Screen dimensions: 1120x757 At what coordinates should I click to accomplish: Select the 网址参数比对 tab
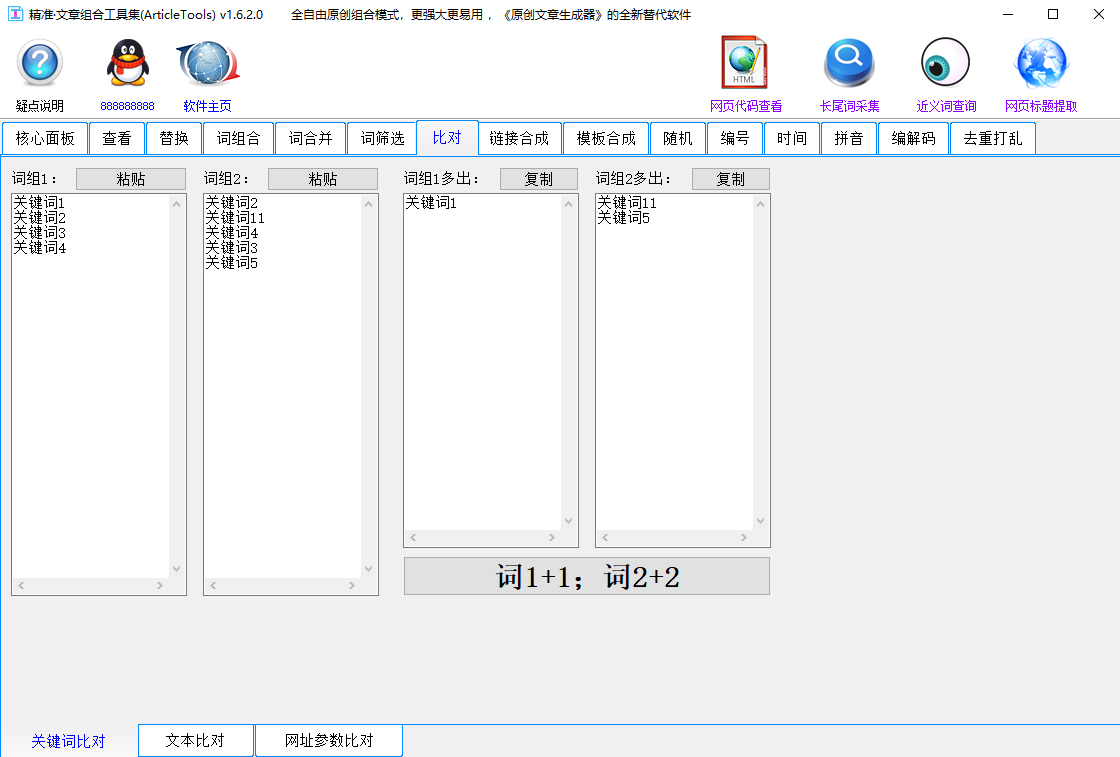click(329, 740)
